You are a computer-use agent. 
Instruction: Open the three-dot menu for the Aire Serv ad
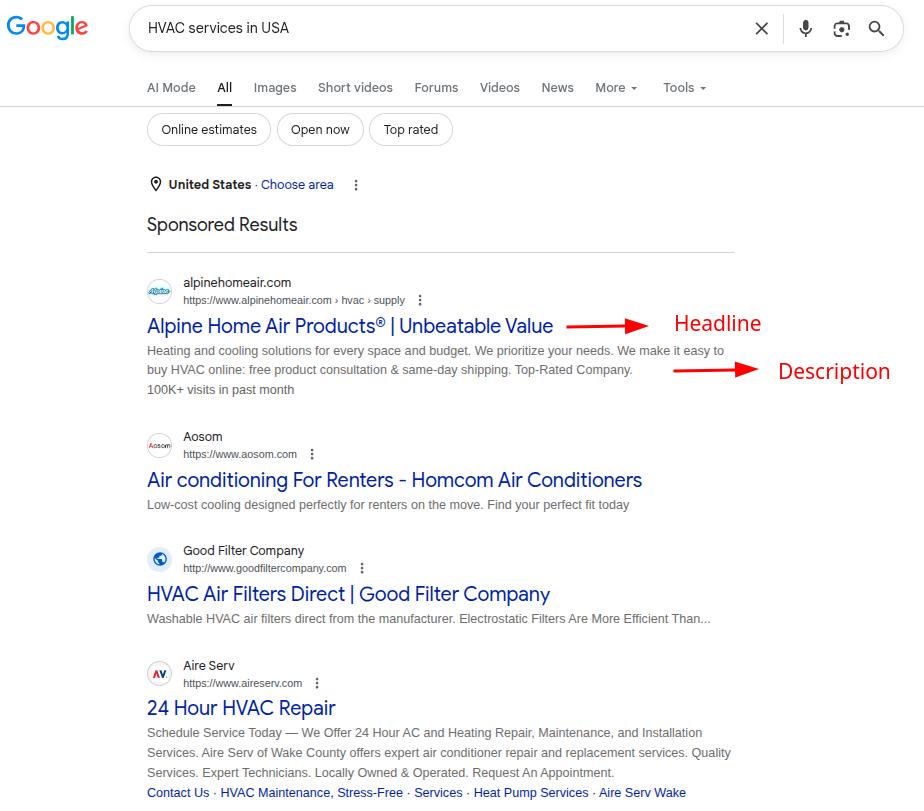point(317,683)
